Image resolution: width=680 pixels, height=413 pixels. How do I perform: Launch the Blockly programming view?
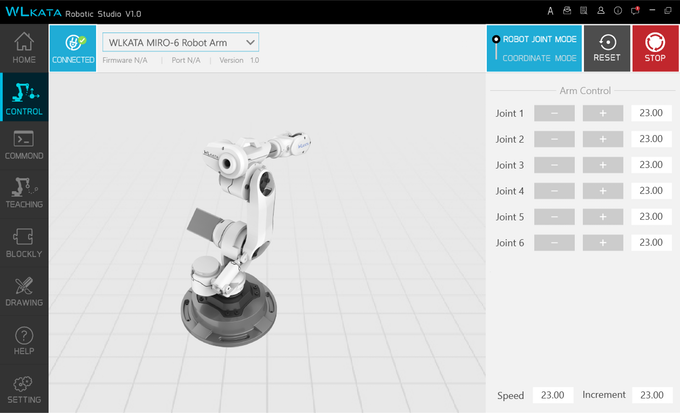[x=24, y=242]
